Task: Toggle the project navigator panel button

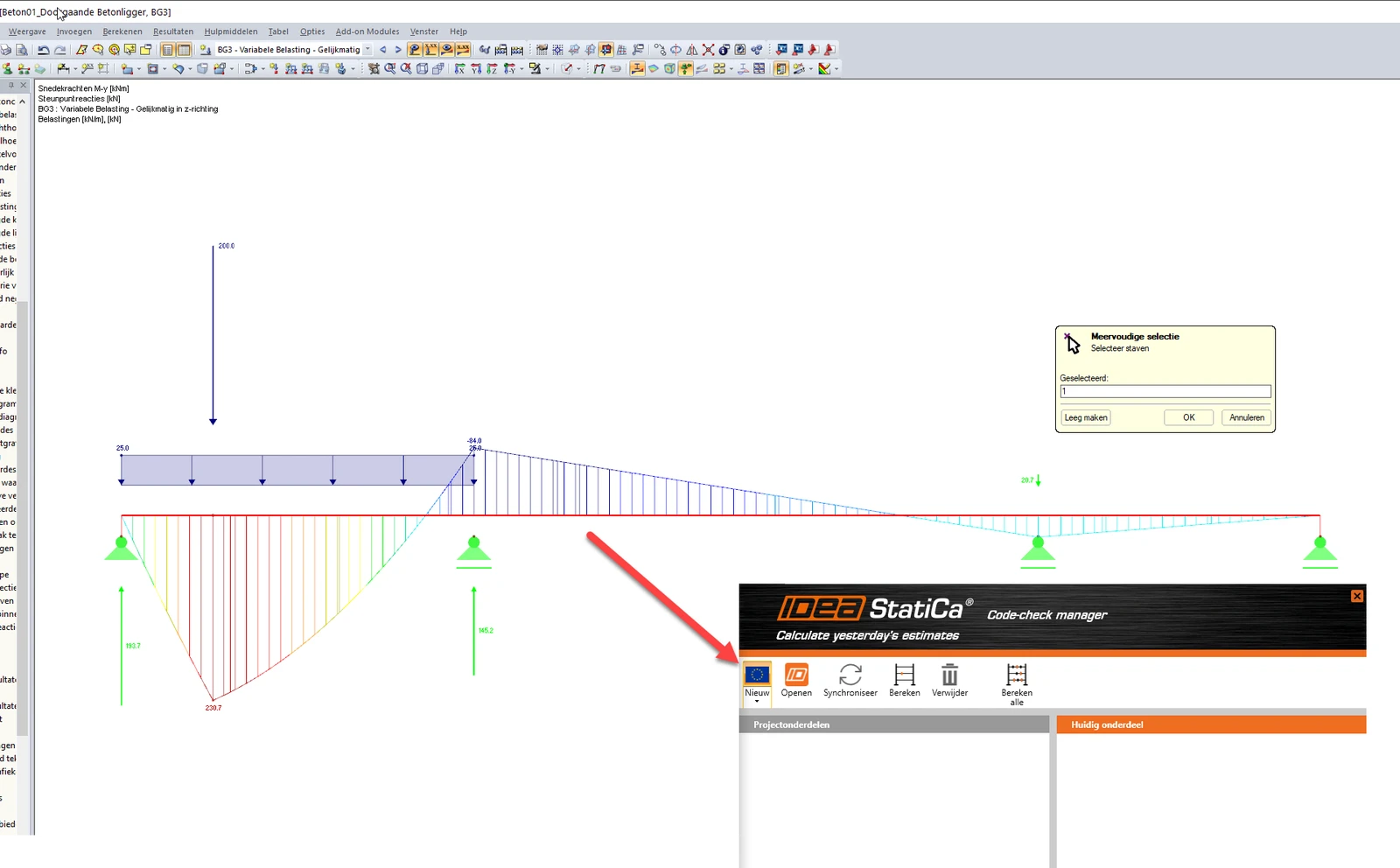Action: pyautogui.click(x=167, y=50)
